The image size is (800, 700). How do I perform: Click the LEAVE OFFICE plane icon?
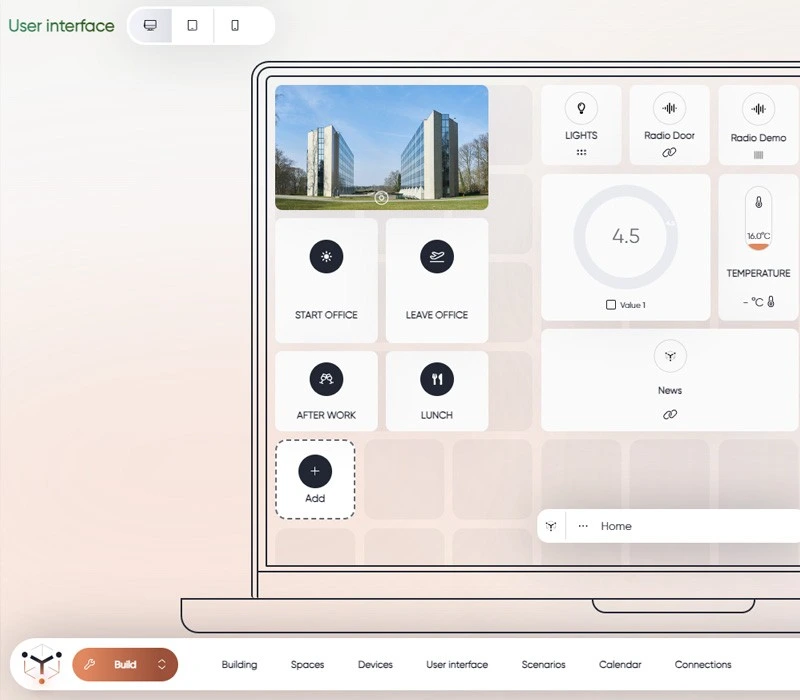pos(437,256)
